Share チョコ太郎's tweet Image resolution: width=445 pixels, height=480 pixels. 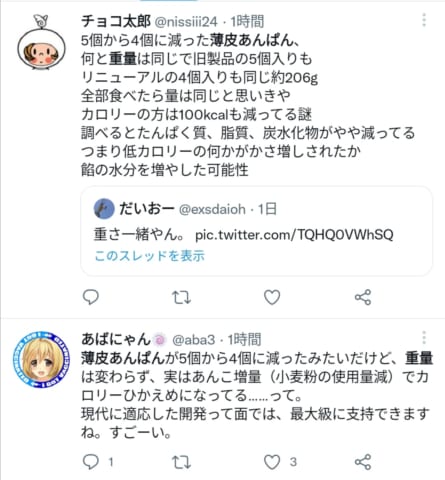pos(363,297)
